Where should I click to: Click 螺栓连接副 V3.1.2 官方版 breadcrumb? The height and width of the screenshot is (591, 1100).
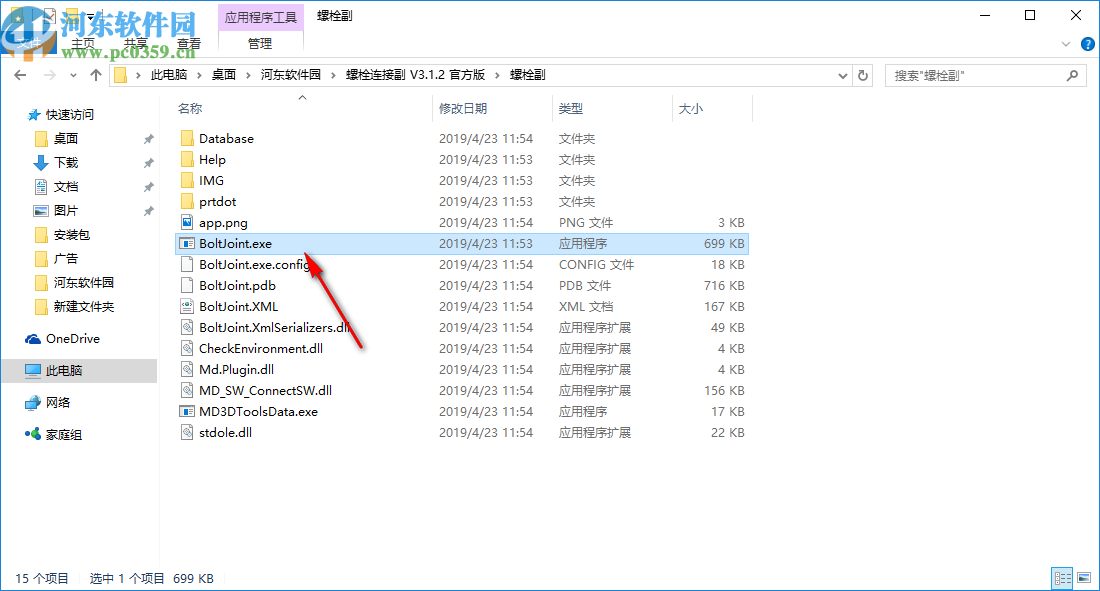coord(415,75)
